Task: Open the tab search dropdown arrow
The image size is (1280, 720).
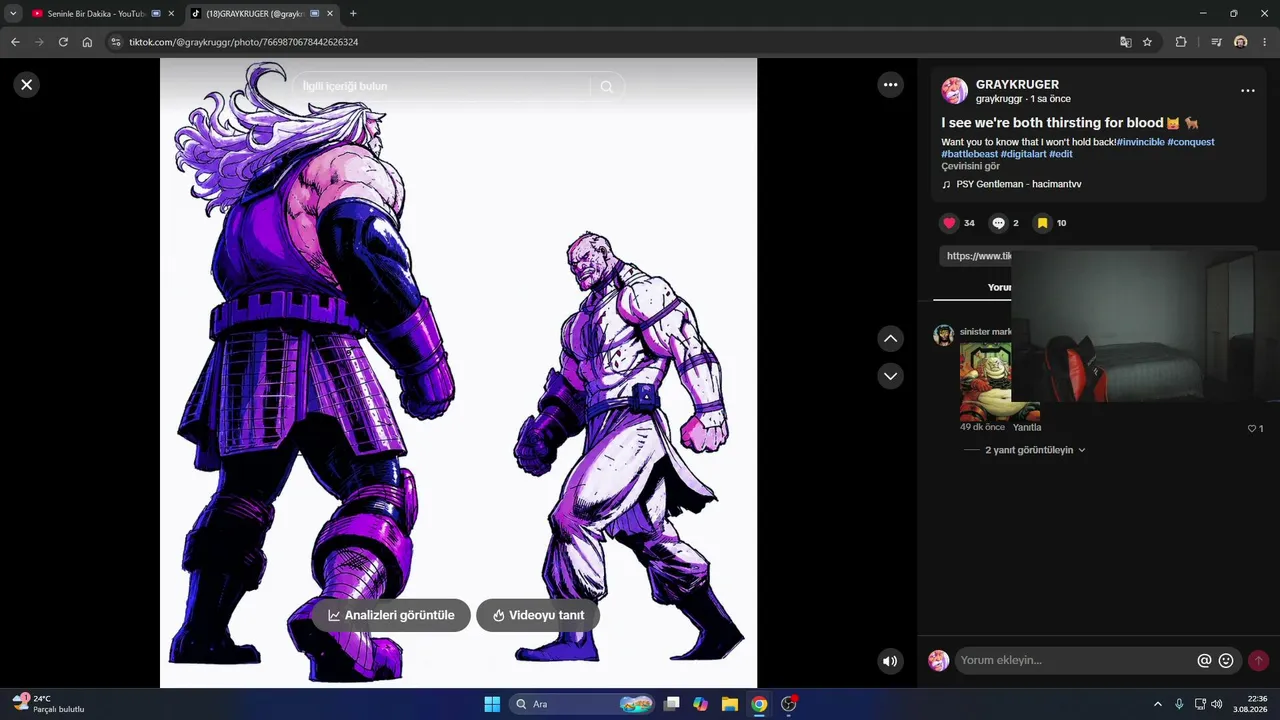Action: click(x=13, y=14)
